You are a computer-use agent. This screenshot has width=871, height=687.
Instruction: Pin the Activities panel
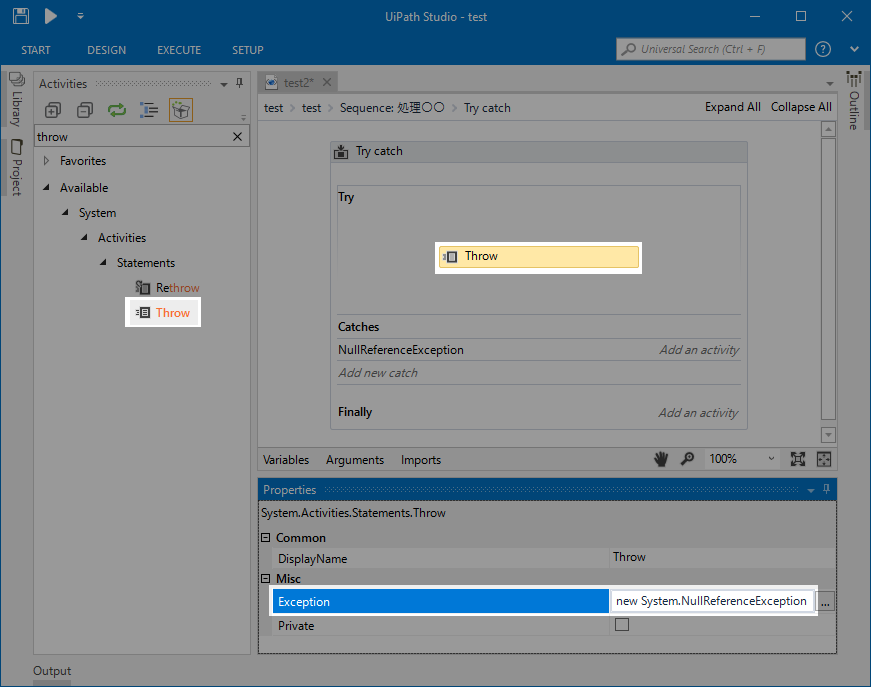(239, 83)
